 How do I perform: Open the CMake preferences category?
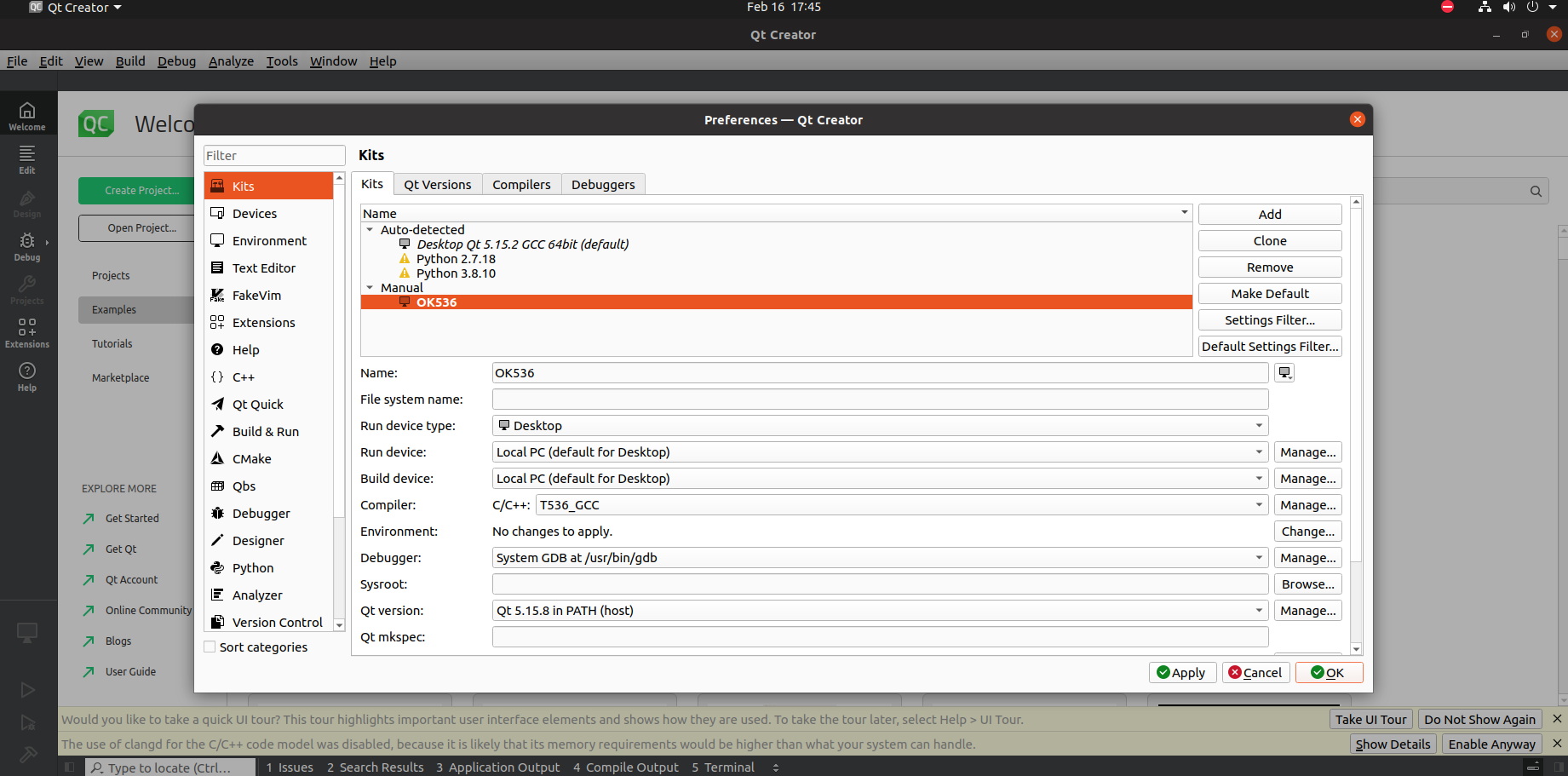(x=251, y=459)
